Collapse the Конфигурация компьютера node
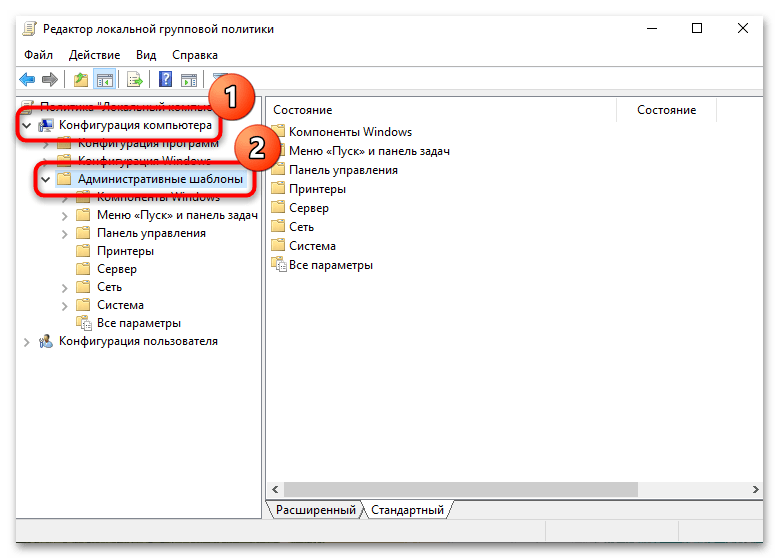The height and width of the screenshot is (559, 779). tap(27, 125)
